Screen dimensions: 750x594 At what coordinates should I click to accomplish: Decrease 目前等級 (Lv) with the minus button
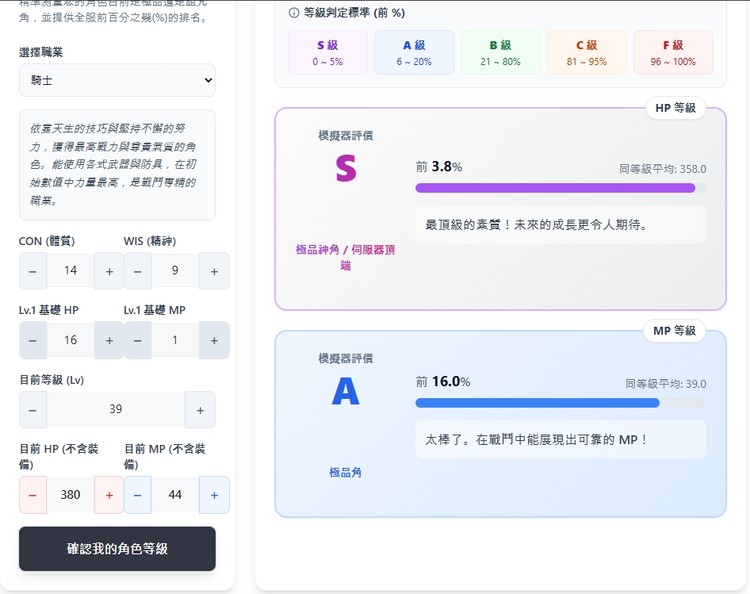[x=33, y=410]
